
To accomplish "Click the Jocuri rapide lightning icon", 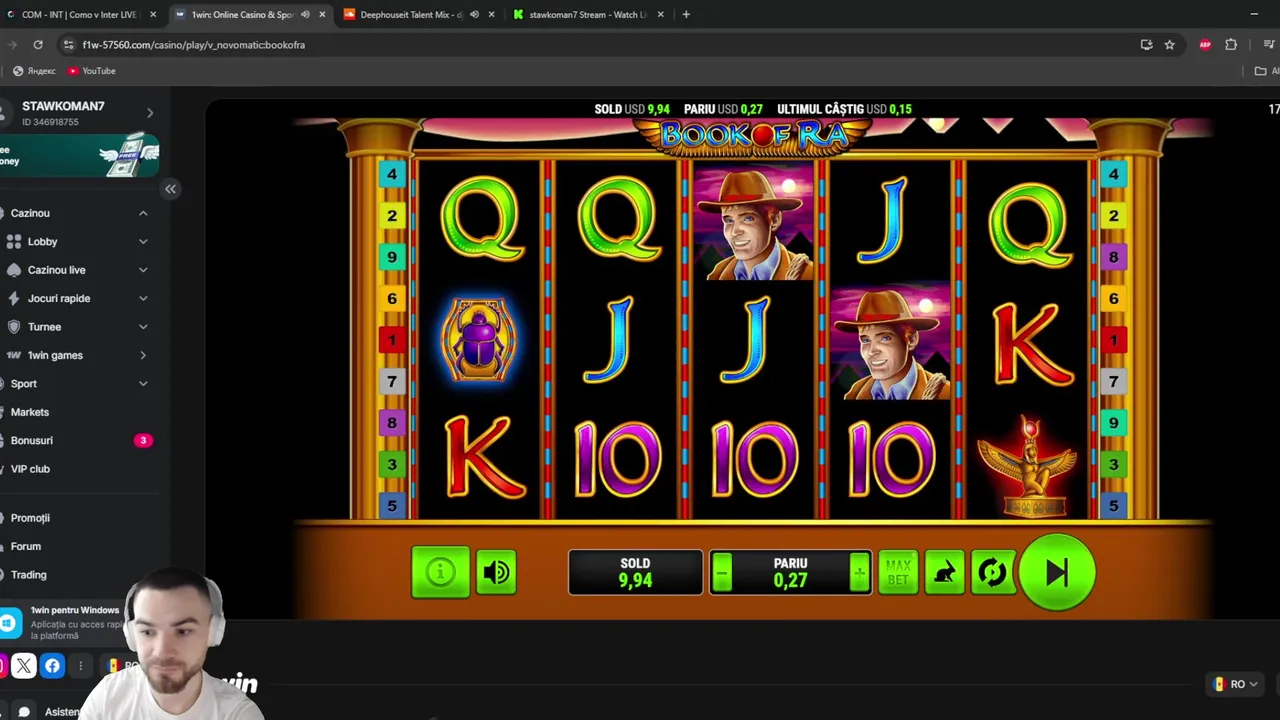I will tap(14, 298).
